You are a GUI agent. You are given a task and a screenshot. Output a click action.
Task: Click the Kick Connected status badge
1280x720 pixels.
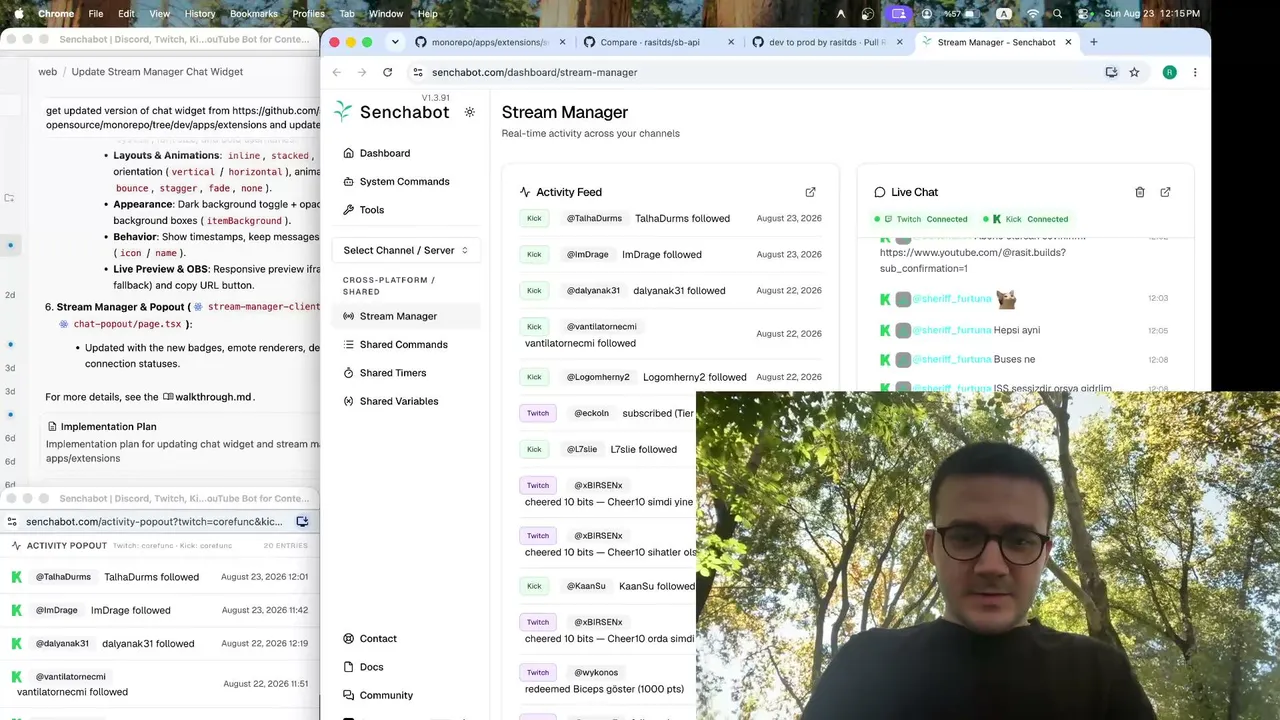tap(1026, 219)
